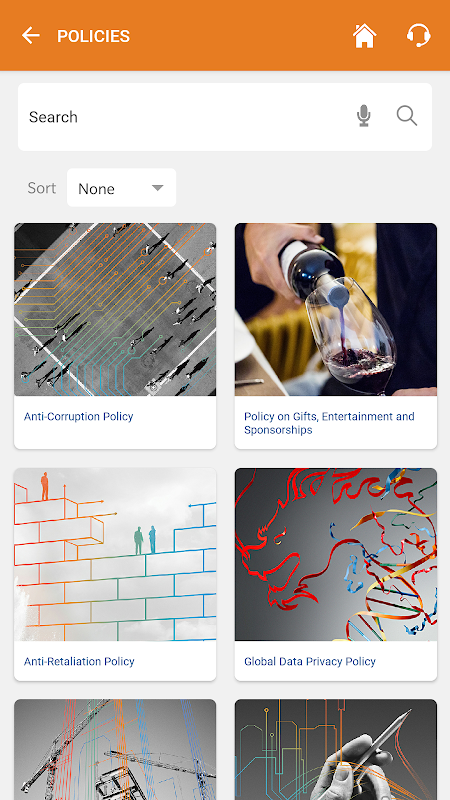
Task: Tap the back arrow in header
Action: [x=31, y=36]
